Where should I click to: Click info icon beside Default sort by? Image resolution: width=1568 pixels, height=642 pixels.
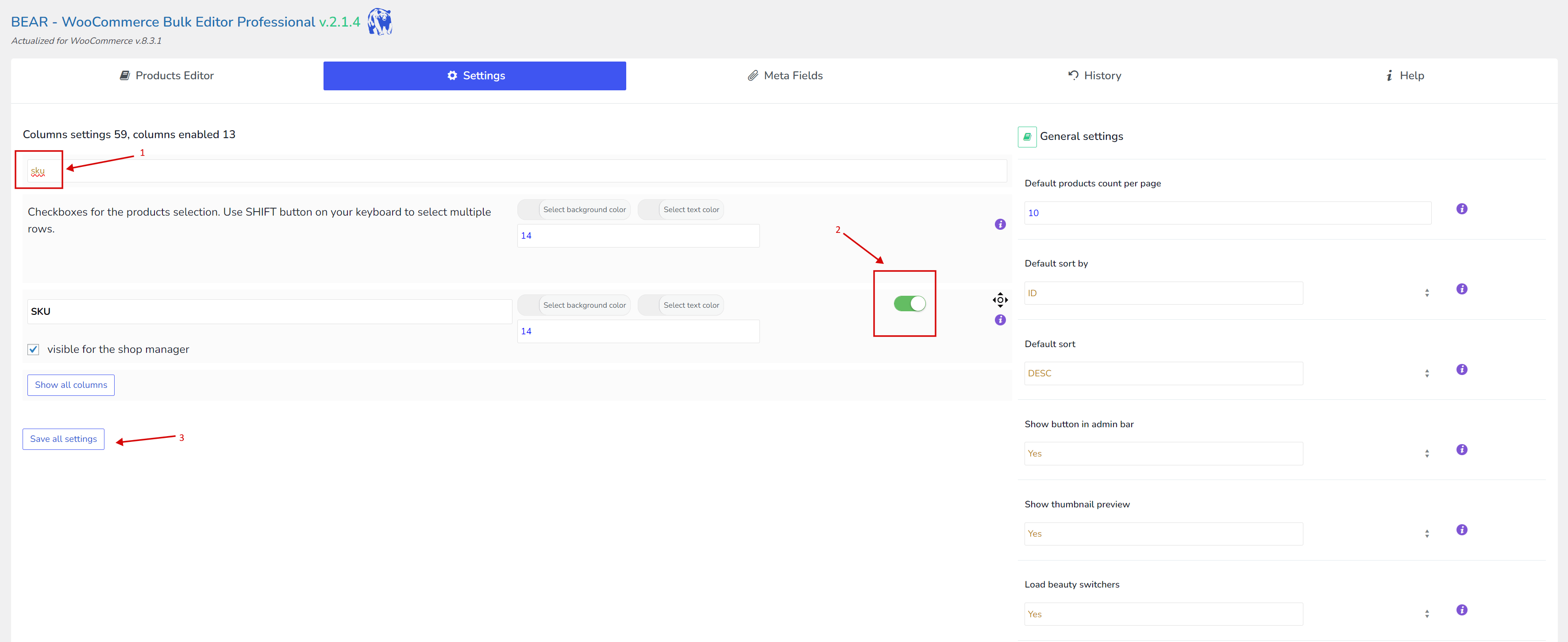1461,289
